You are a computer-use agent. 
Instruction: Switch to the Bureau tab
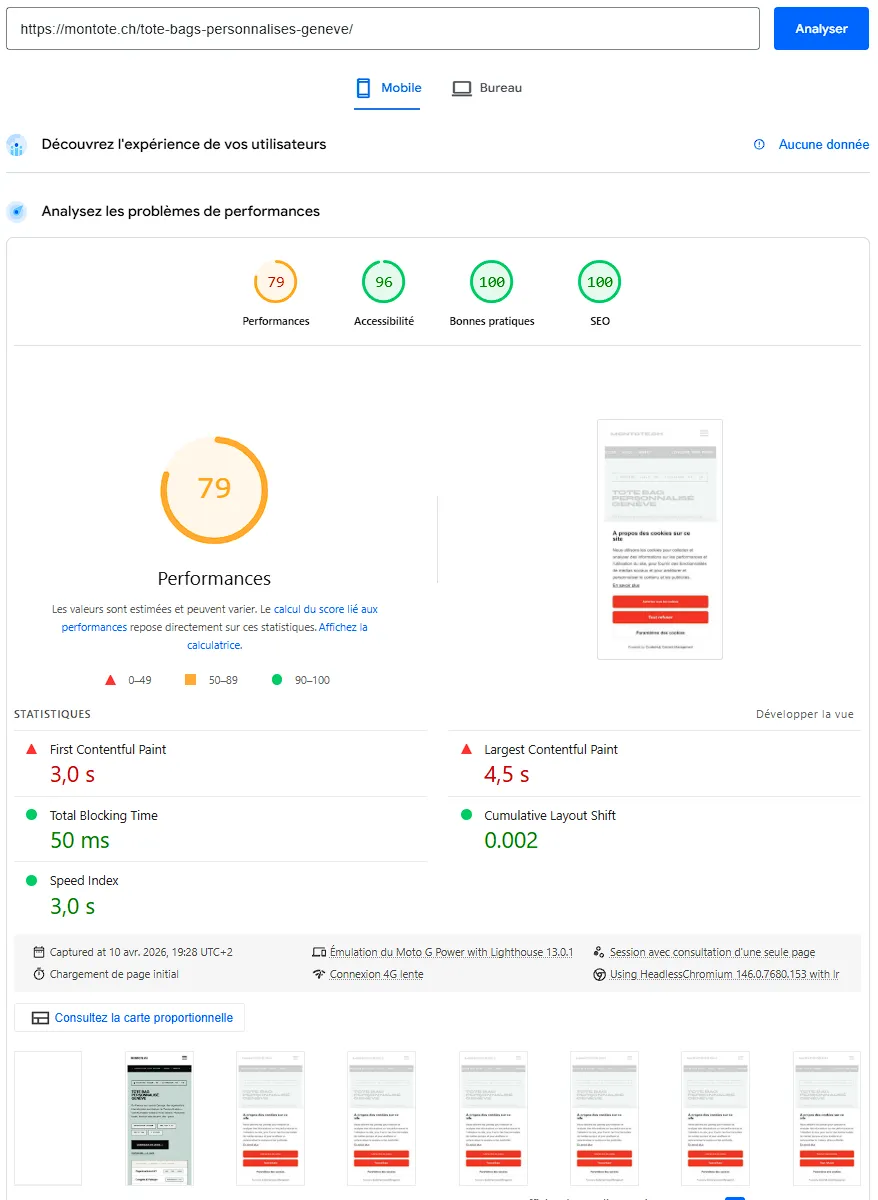tap(487, 88)
